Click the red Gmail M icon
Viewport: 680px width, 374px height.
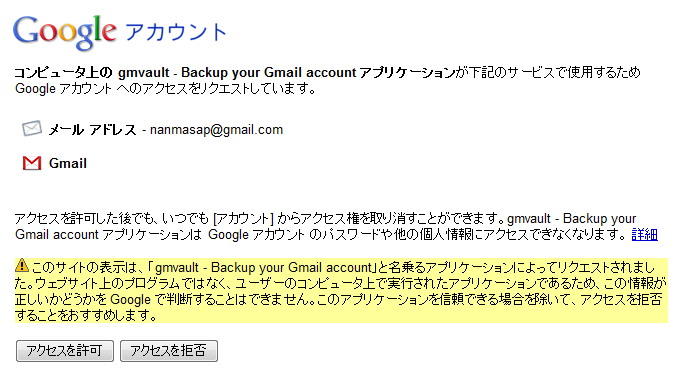click(x=32, y=163)
